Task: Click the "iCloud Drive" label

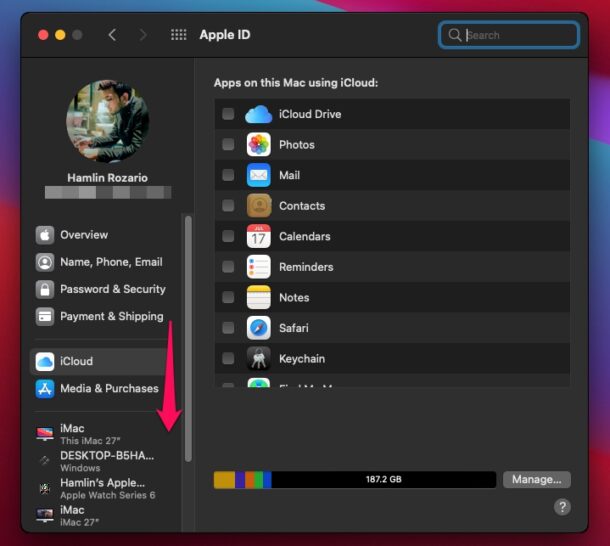Action: [310, 114]
